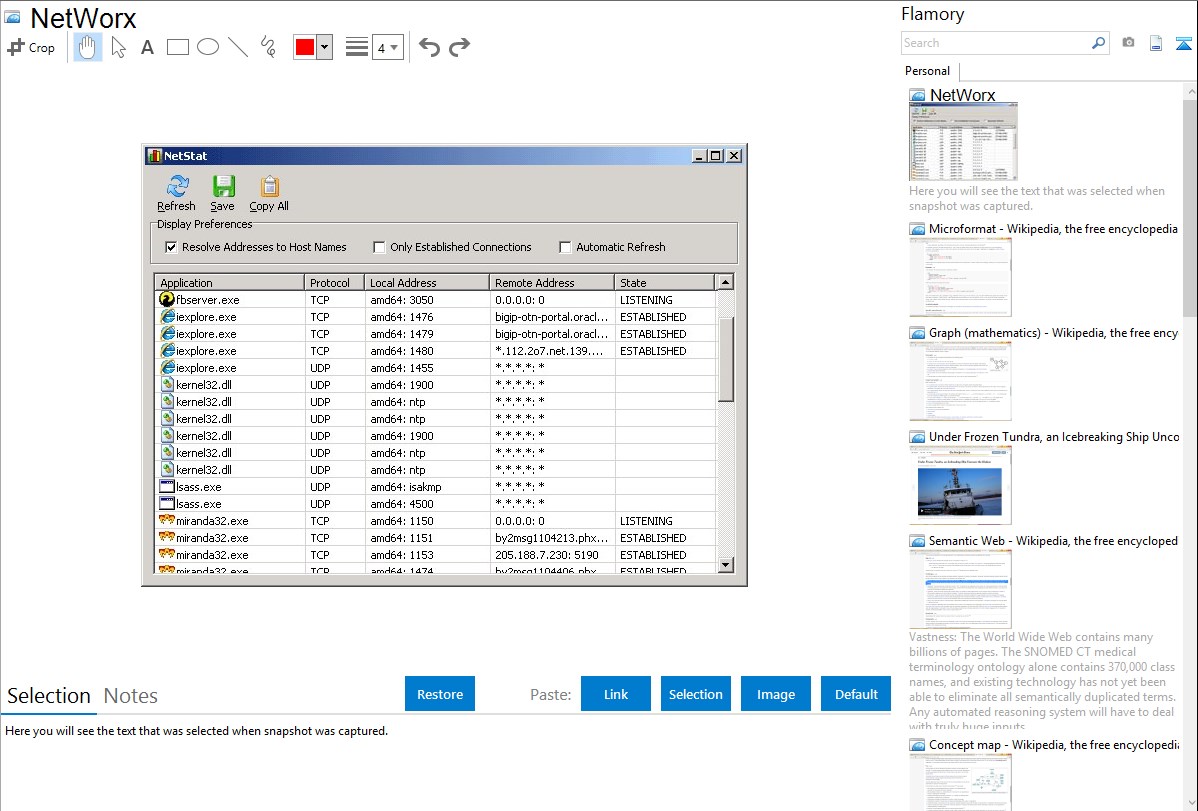Sort by the Remote Address column header
This screenshot has width=1198, height=811.
[552, 282]
